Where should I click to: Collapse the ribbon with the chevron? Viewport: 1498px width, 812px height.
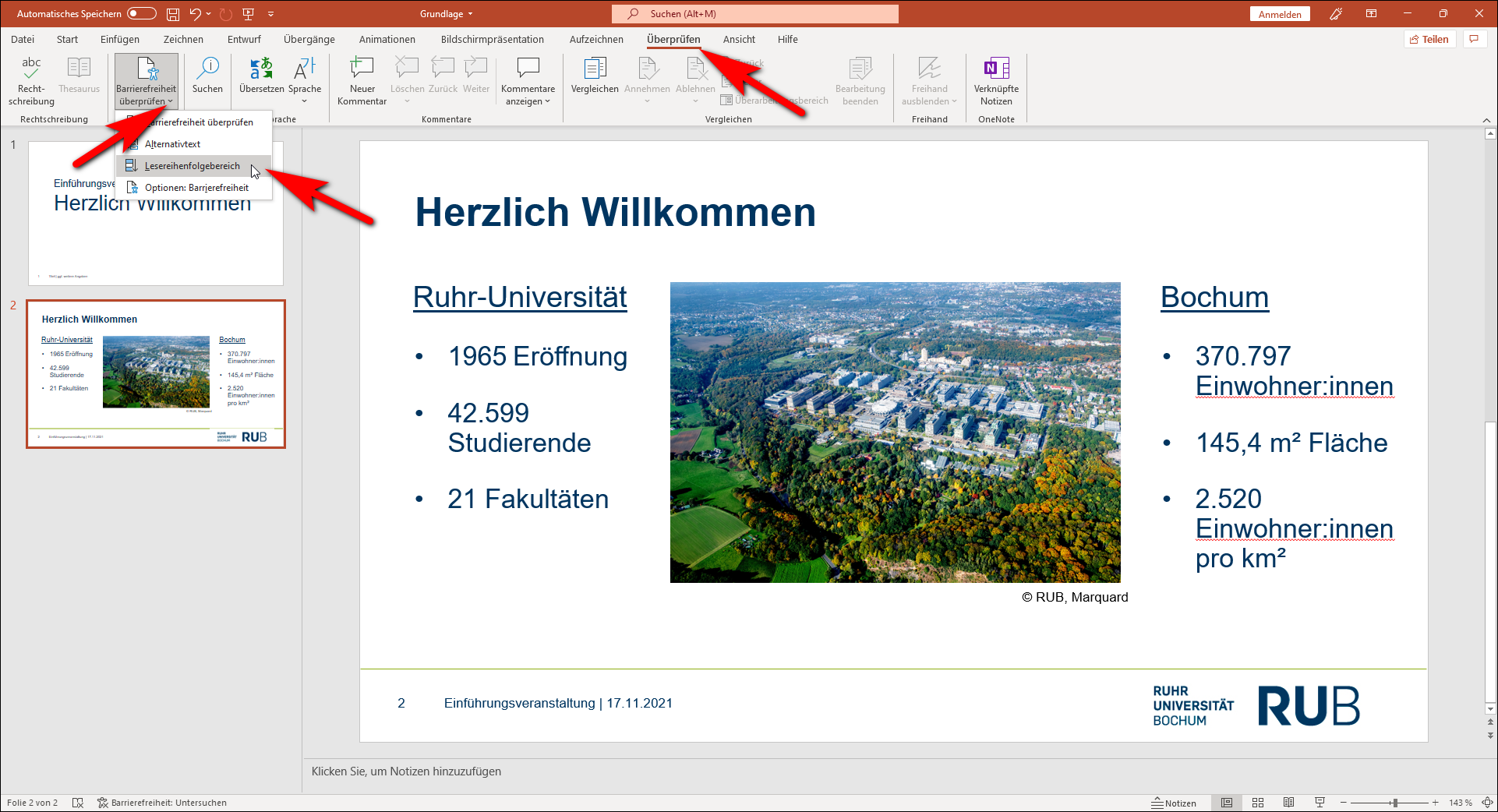click(1486, 120)
